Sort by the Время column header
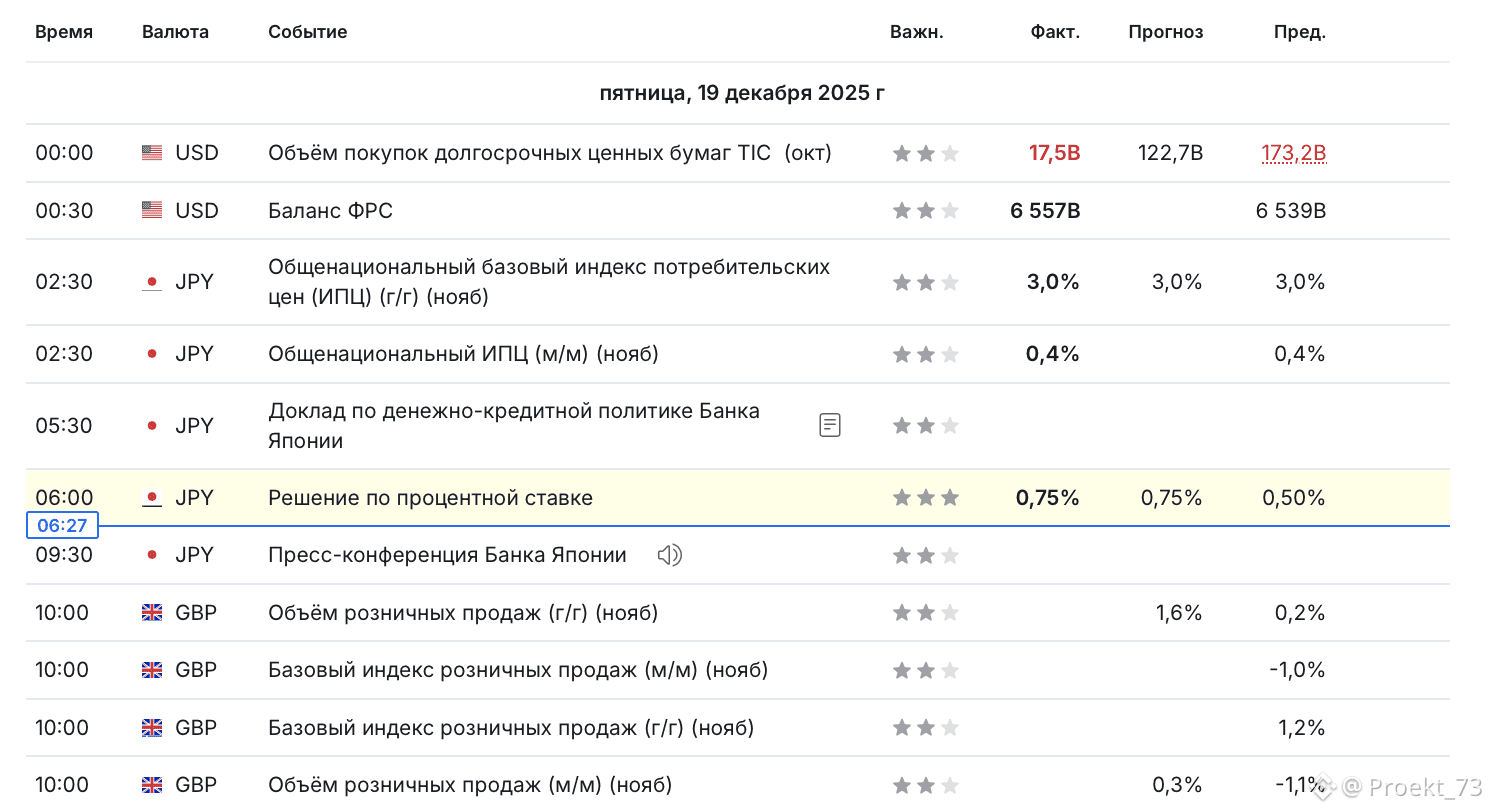Screen dimensions: 1490x812 (x=64, y=32)
